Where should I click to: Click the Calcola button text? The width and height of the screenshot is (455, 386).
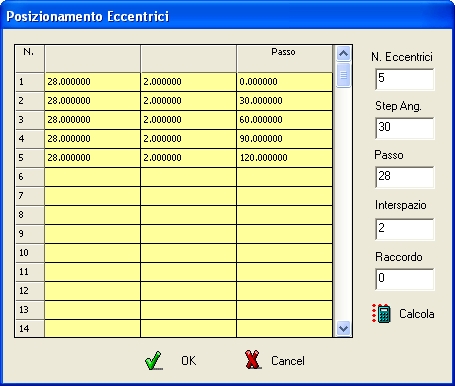(417, 314)
